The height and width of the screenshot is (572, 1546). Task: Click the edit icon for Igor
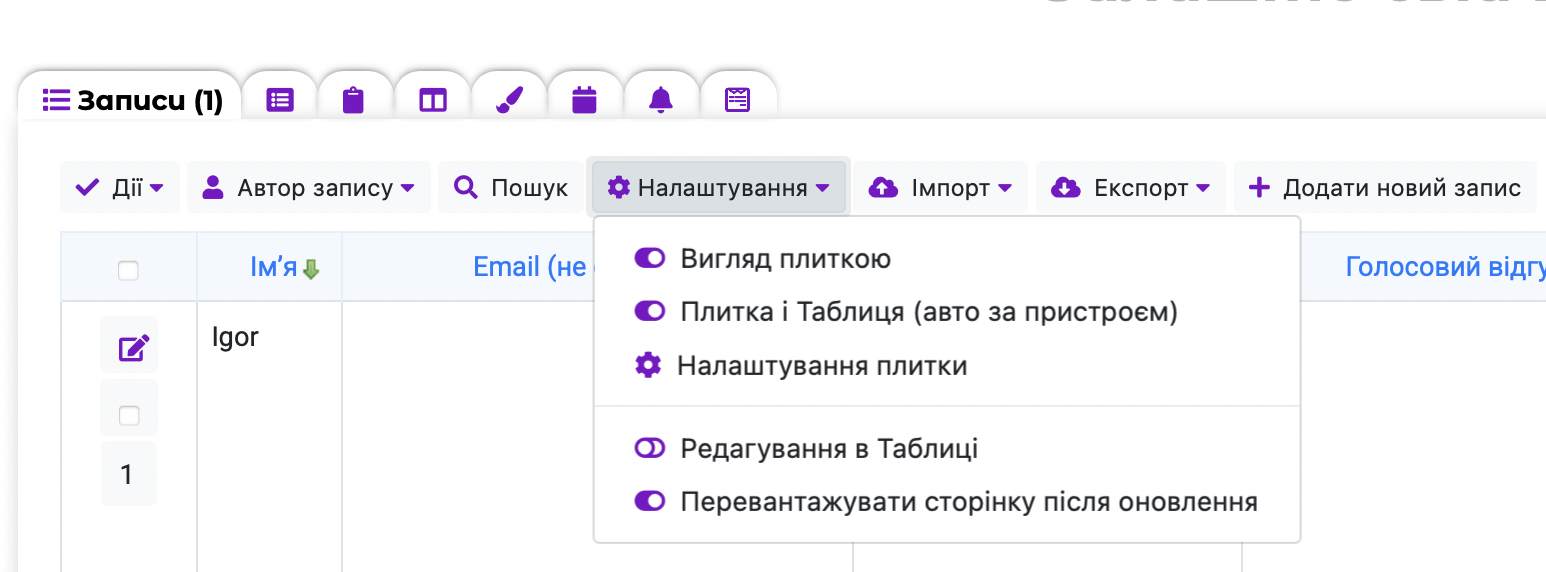pyautogui.click(x=134, y=348)
